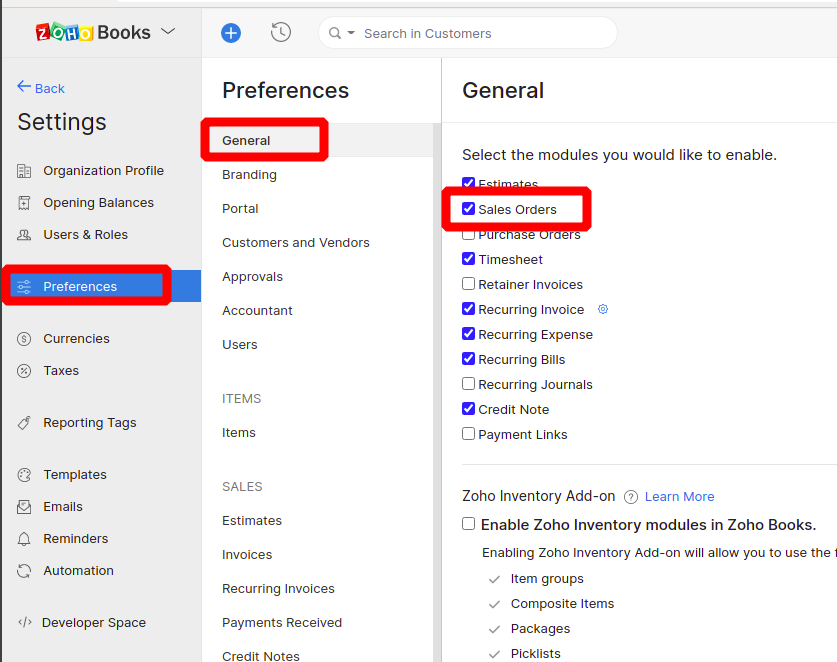
Task: Open Automation settings
Action: click(78, 571)
